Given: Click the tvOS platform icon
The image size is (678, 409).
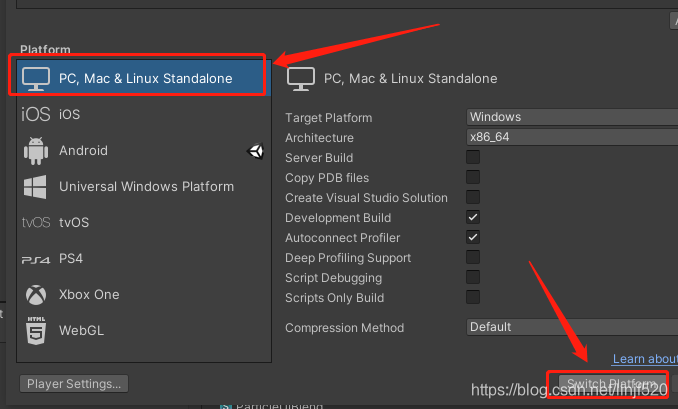Looking at the screenshot, I should point(36,222).
